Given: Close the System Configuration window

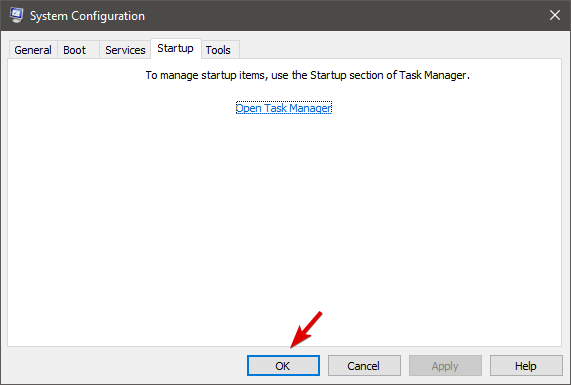Looking at the screenshot, I should [x=555, y=15].
